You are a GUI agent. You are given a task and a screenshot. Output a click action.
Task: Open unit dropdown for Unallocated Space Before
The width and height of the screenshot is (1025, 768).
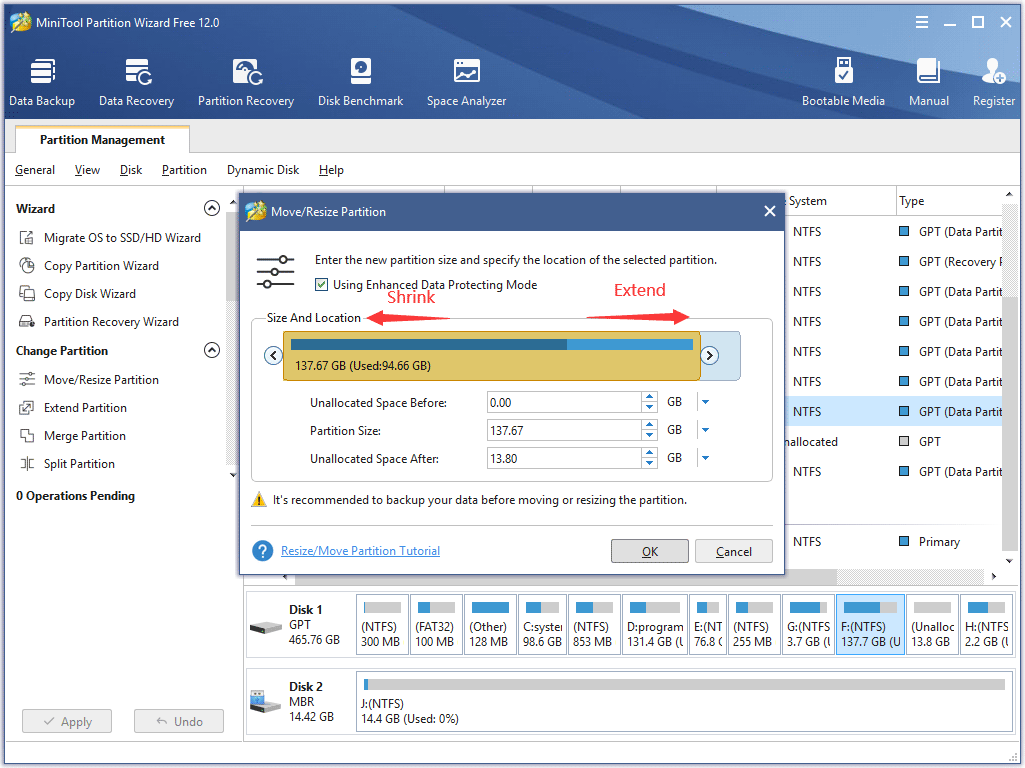[x=705, y=402]
